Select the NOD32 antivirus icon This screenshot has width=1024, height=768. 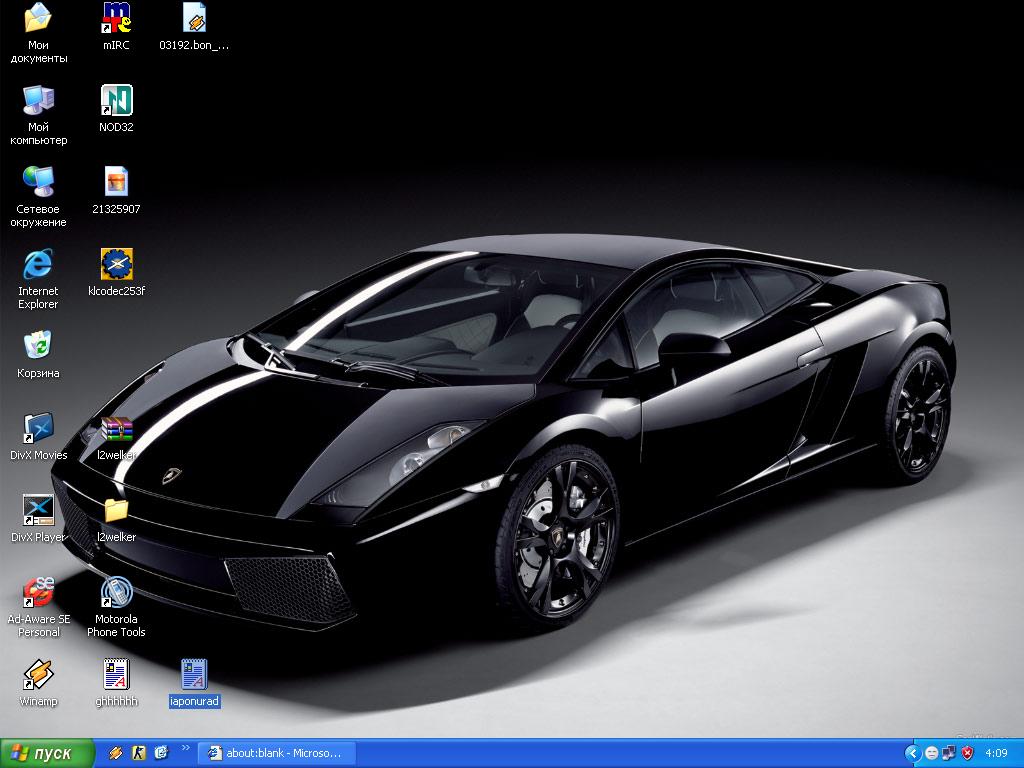pyautogui.click(x=116, y=101)
